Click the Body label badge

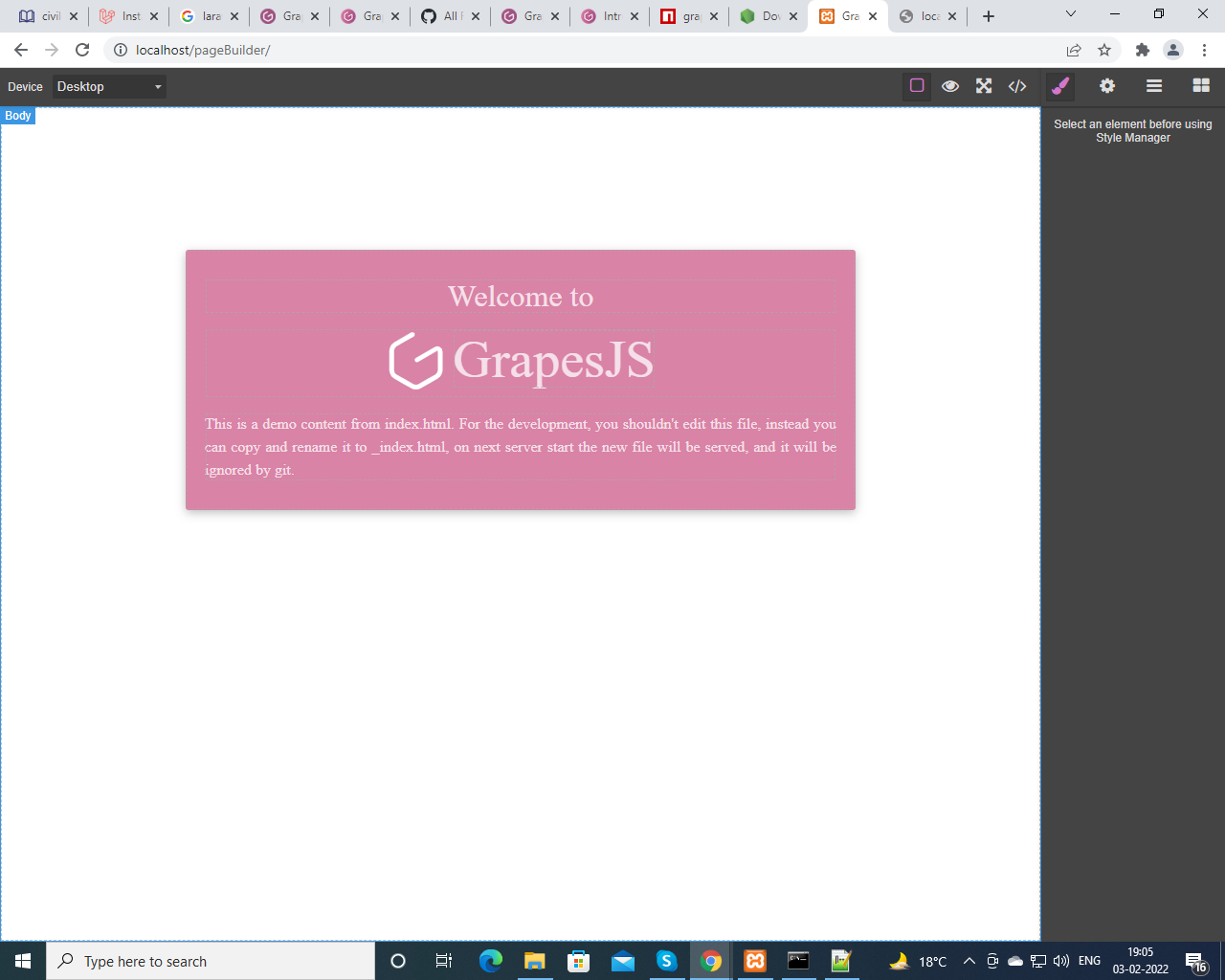pos(18,116)
